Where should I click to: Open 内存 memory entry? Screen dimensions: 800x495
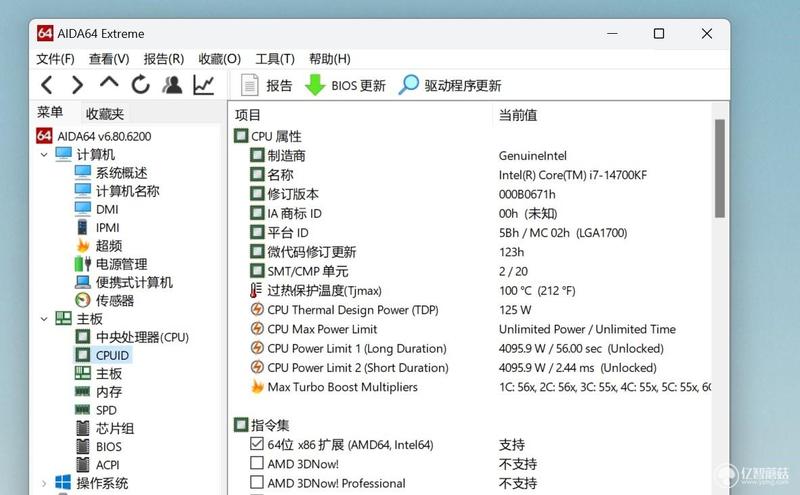(x=99, y=392)
